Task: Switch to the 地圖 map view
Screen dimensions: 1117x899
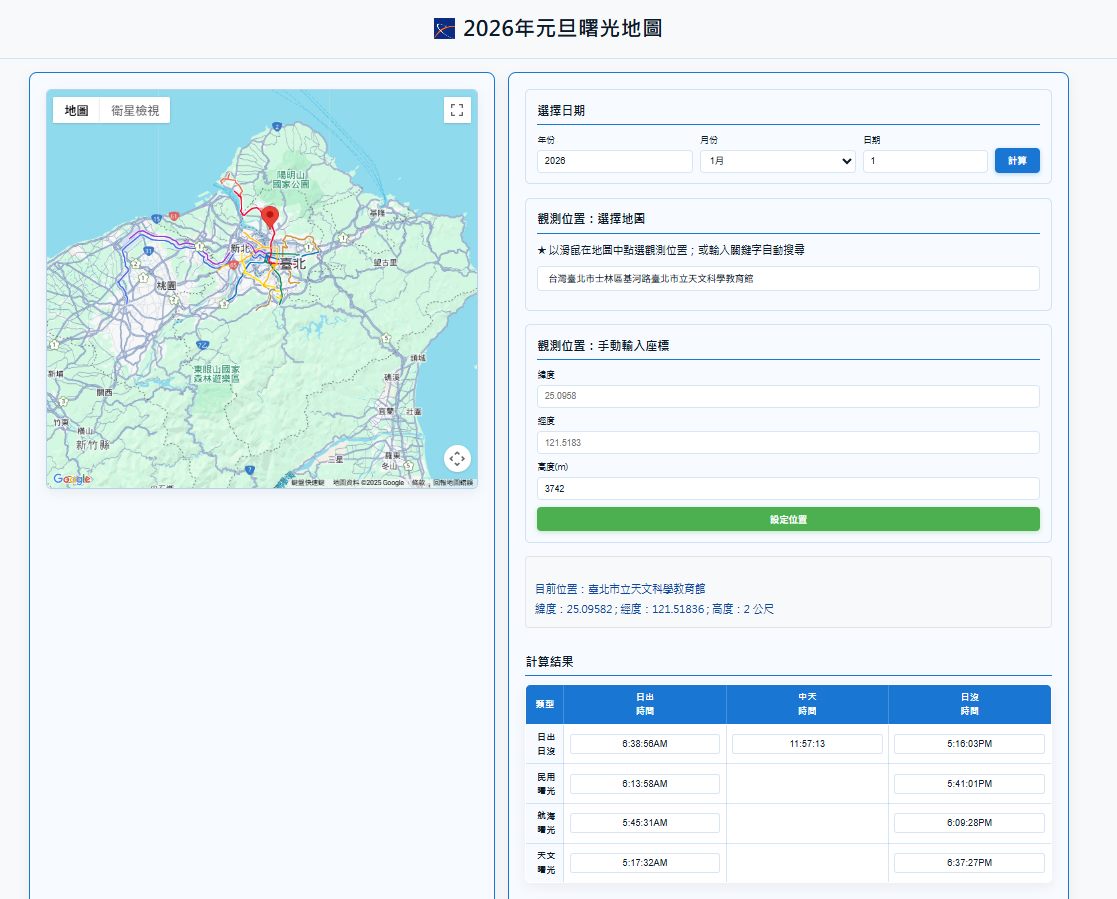Action: coord(76,110)
